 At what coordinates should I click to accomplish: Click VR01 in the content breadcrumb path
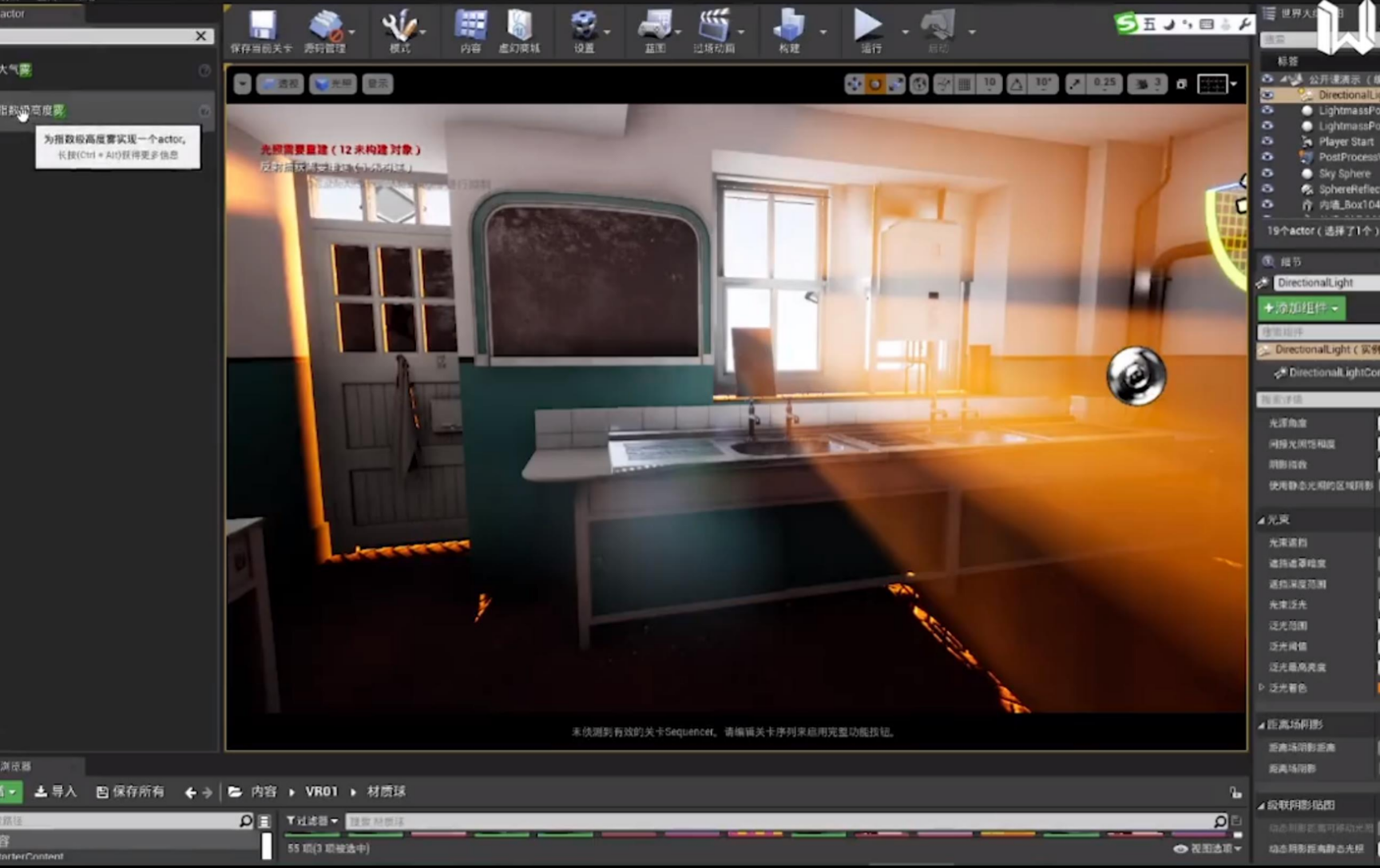321,791
